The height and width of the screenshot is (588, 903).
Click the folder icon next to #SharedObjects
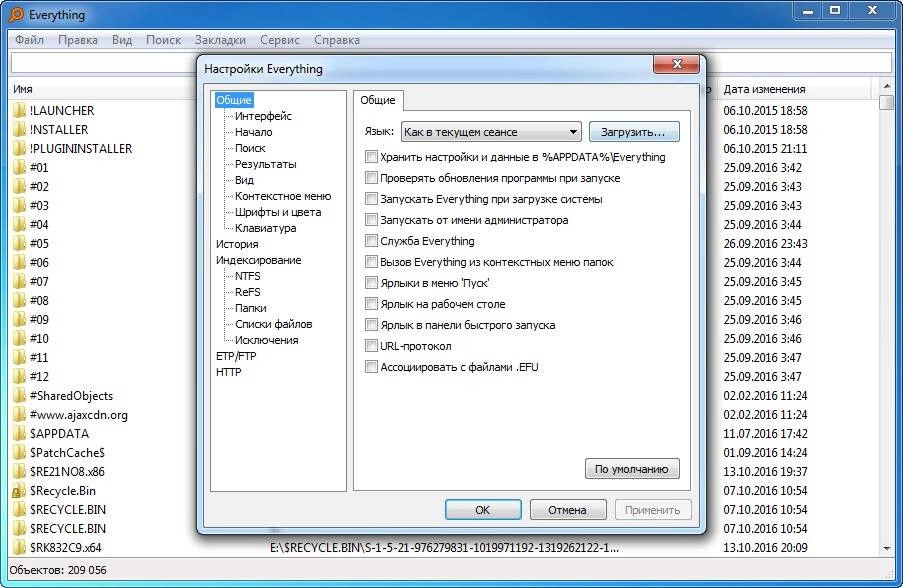[20, 396]
